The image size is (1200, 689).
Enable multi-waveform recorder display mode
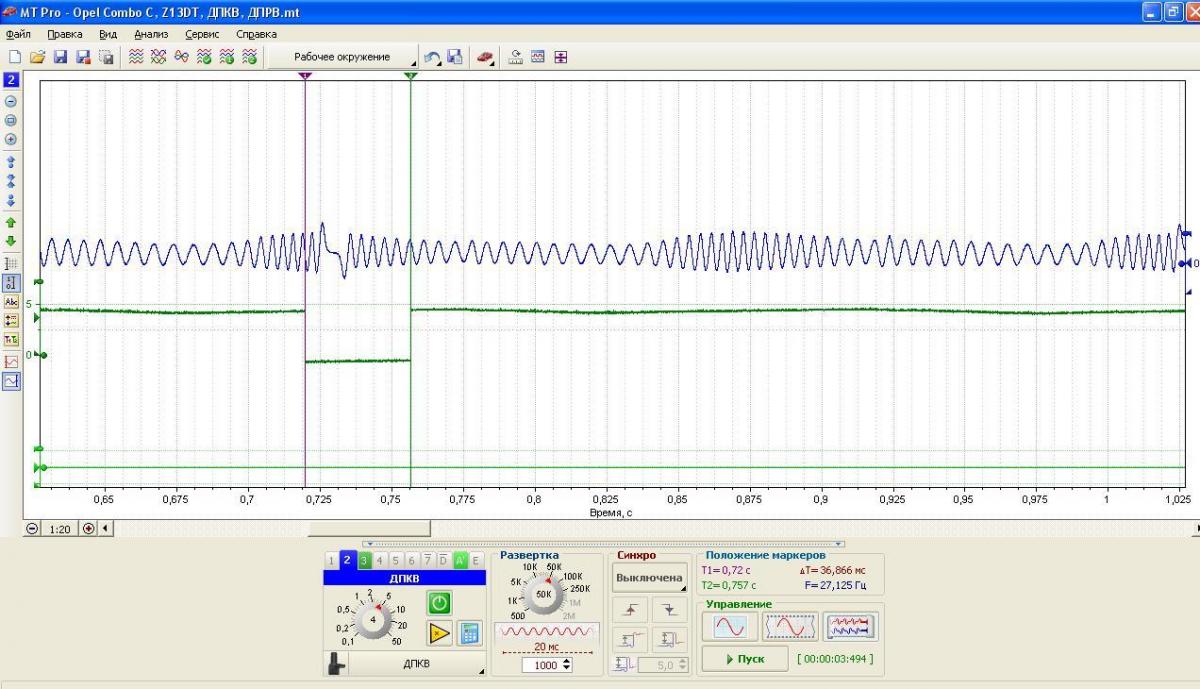pos(851,627)
